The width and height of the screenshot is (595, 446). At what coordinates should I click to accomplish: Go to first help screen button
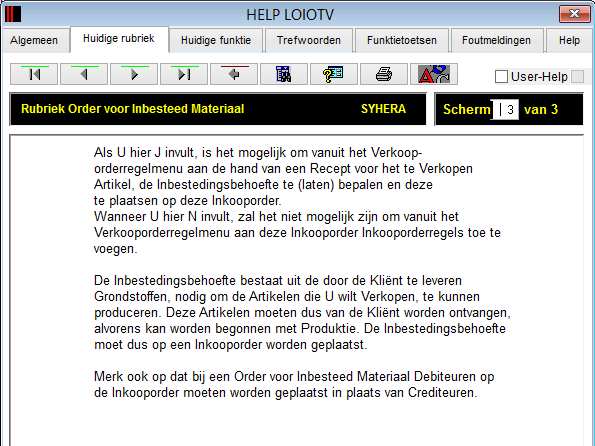(34, 74)
